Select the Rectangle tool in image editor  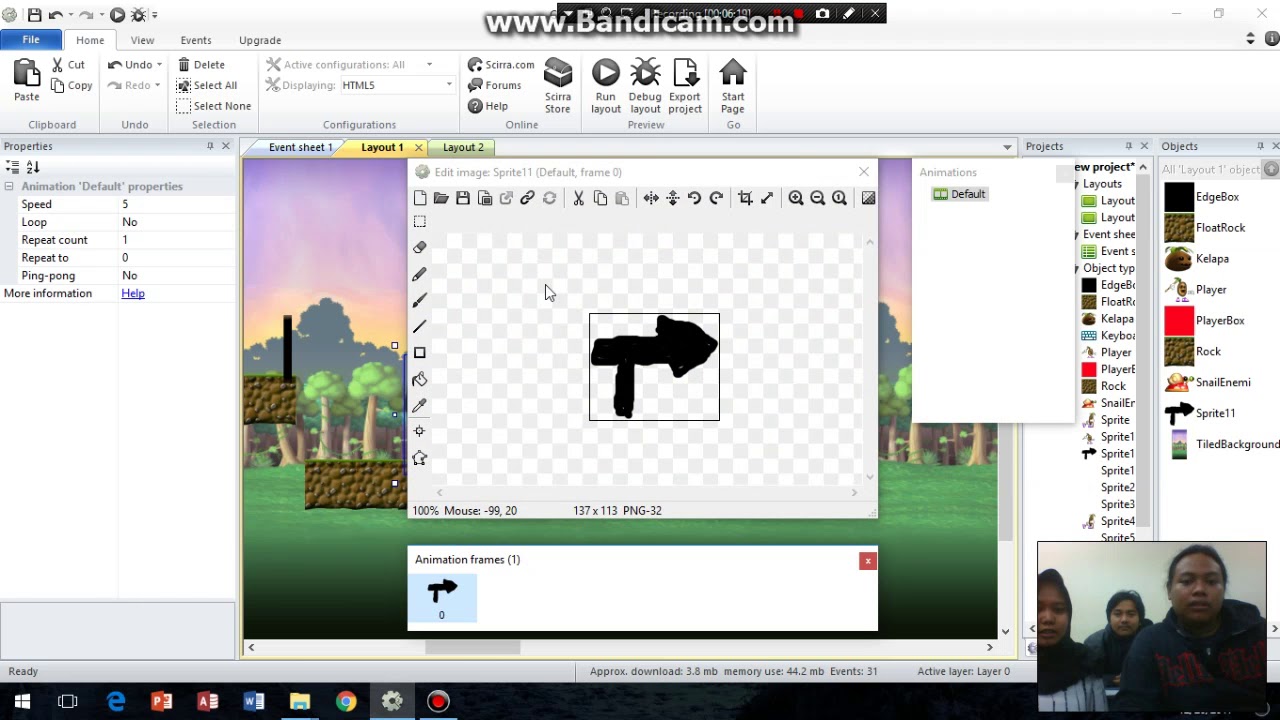pyautogui.click(x=420, y=352)
